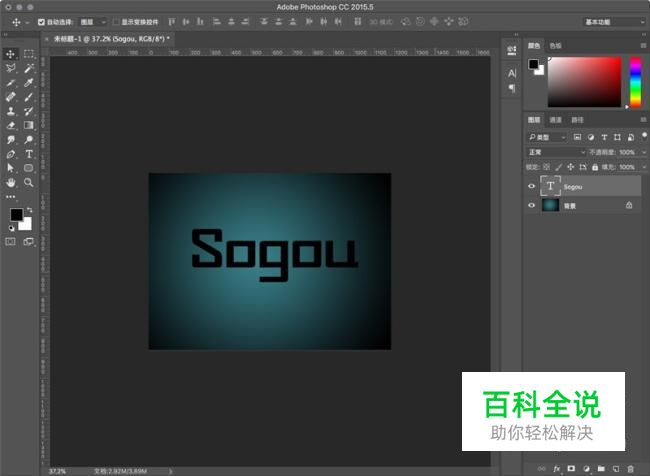This screenshot has height=476, width=650.
Task: Open the blend mode dropdown
Action: 556,152
